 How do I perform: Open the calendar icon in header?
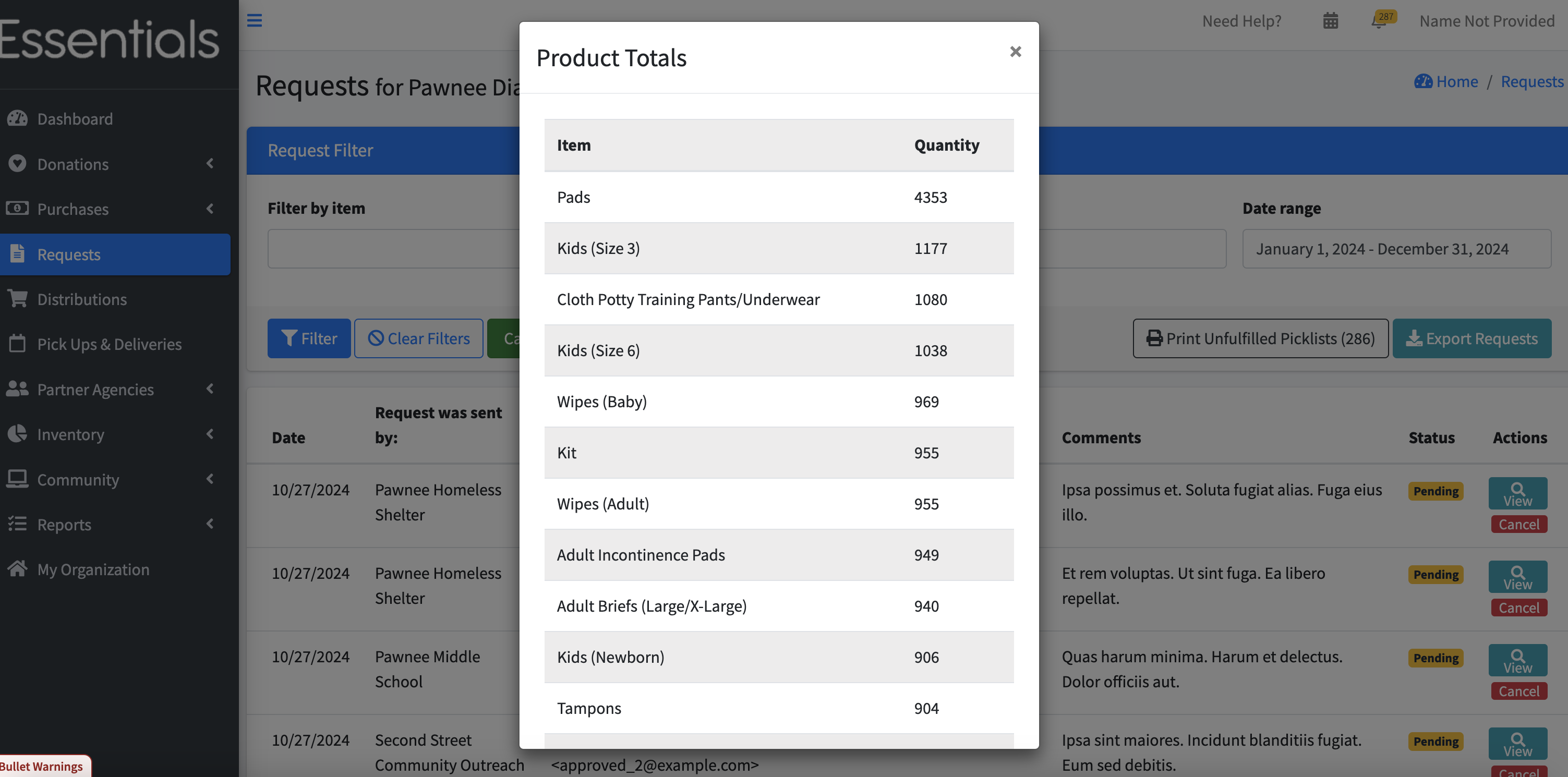tap(1331, 21)
